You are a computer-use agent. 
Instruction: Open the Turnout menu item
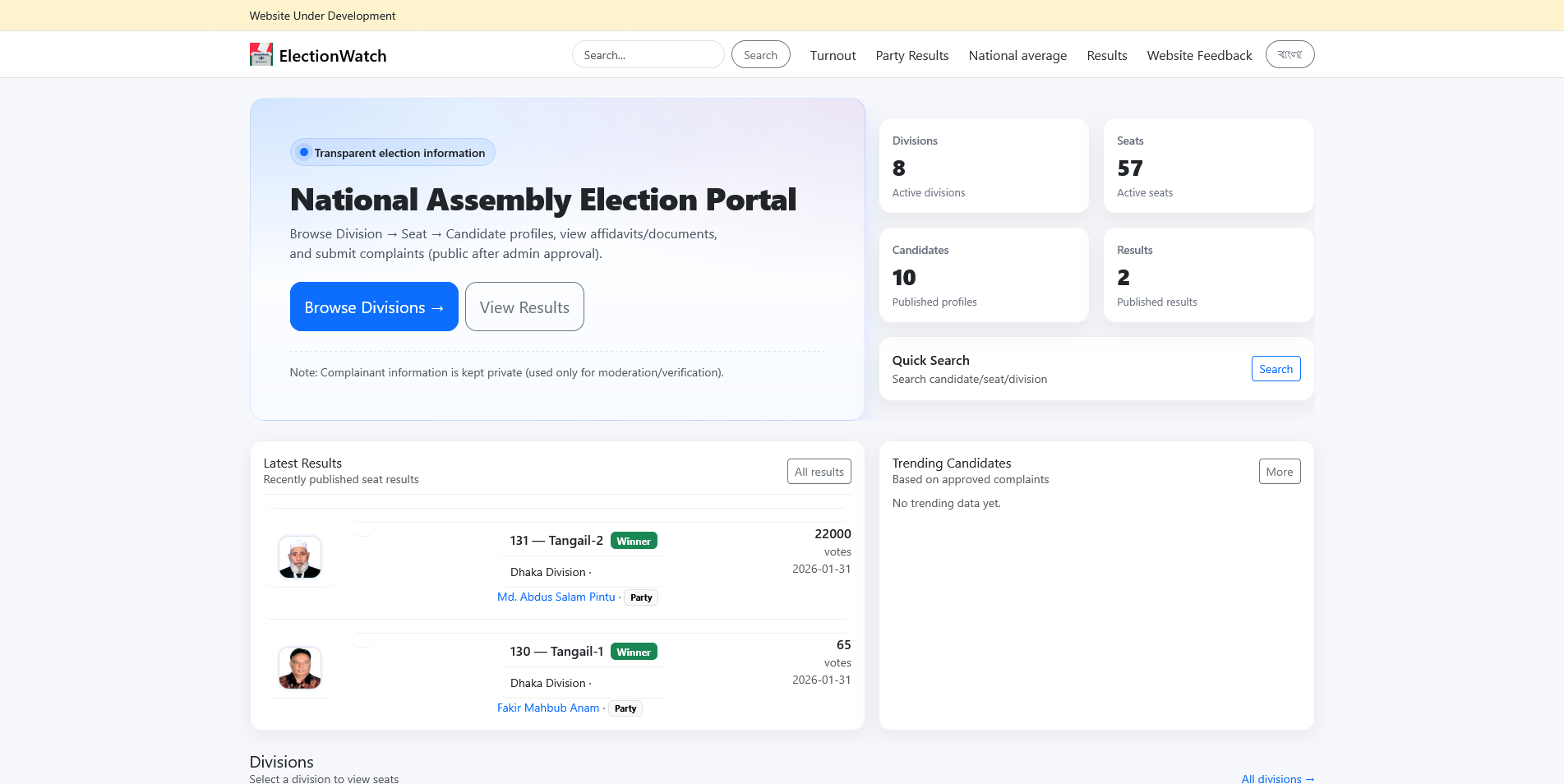[x=833, y=56]
